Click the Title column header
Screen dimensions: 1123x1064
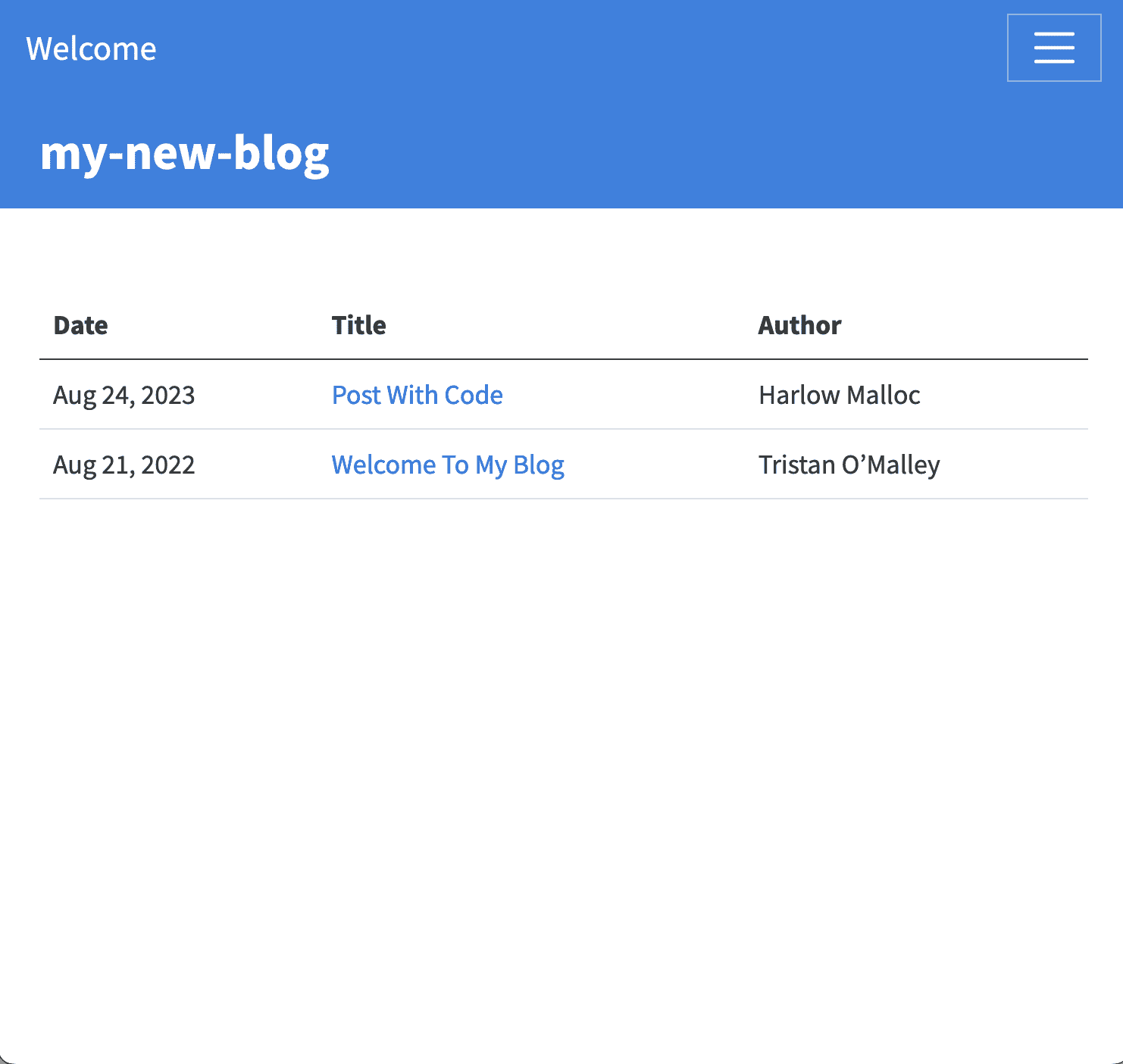click(x=358, y=325)
